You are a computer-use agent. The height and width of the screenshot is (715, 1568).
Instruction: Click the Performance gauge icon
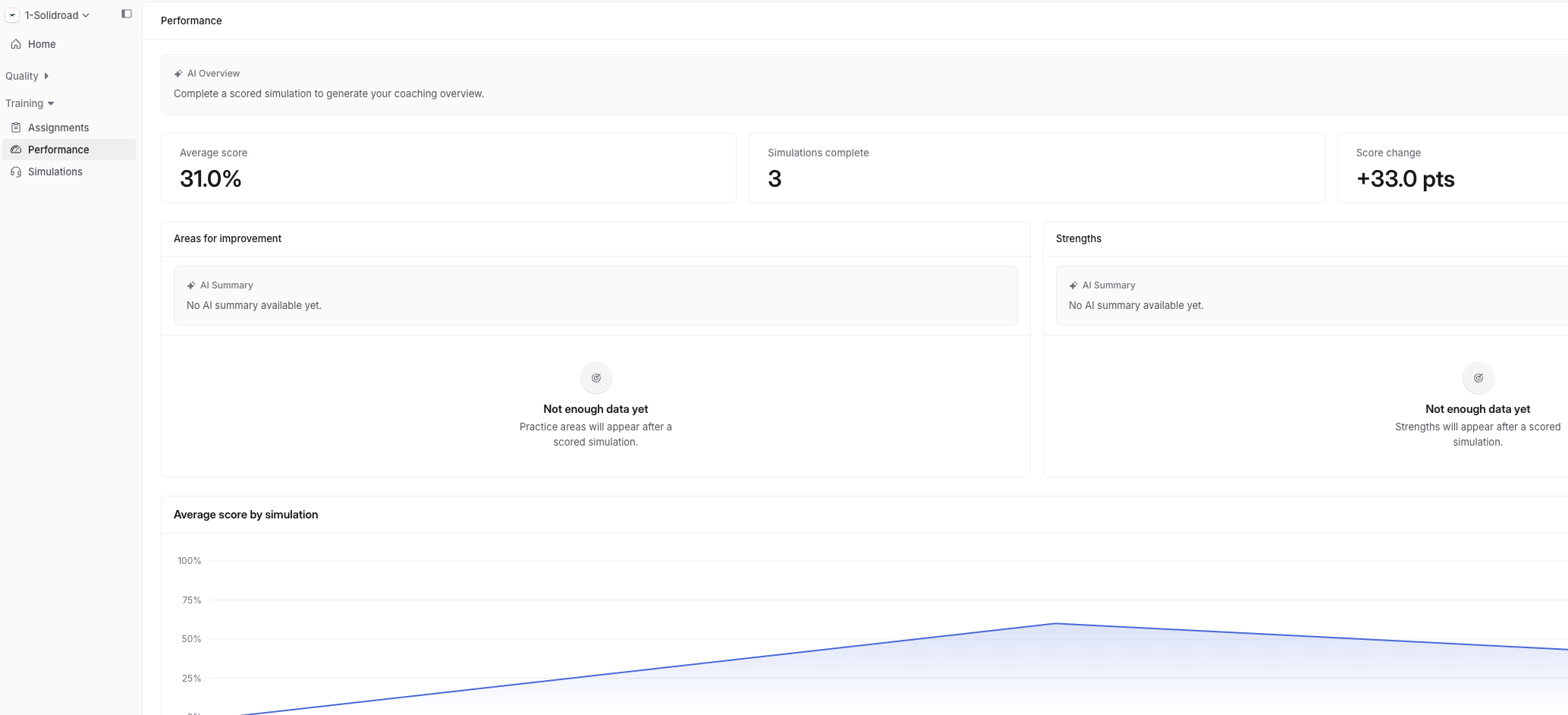point(16,150)
